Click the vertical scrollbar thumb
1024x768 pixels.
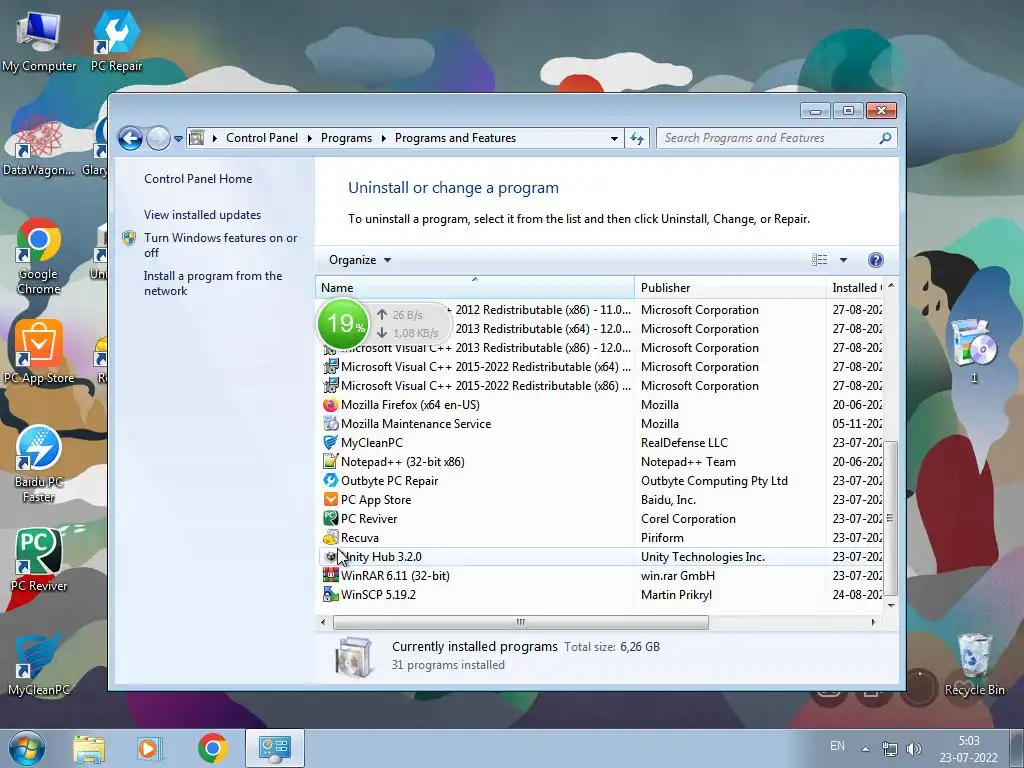click(x=891, y=518)
